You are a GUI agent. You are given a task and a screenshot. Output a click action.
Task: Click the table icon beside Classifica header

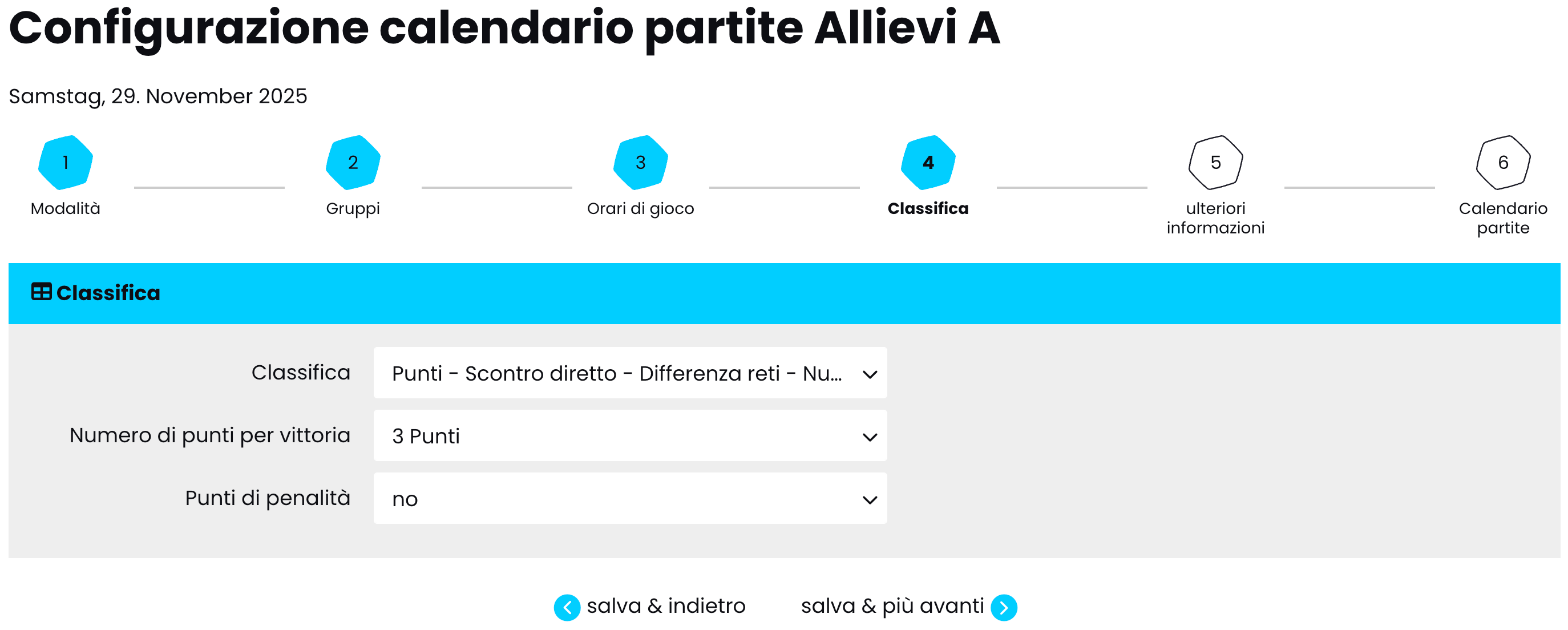point(42,292)
